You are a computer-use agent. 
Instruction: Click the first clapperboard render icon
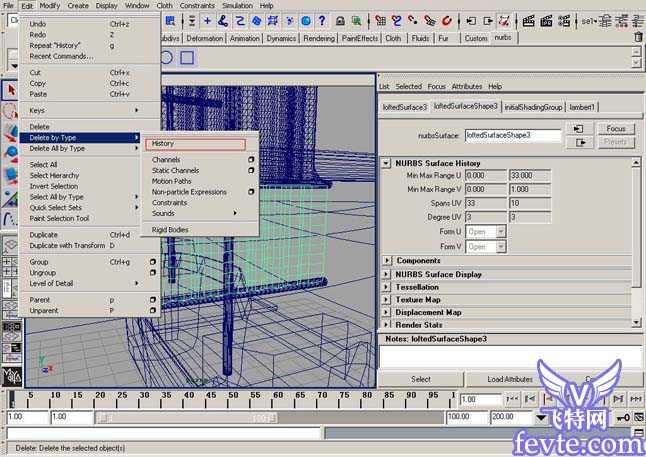pyautogui.click(x=529, y=21)
